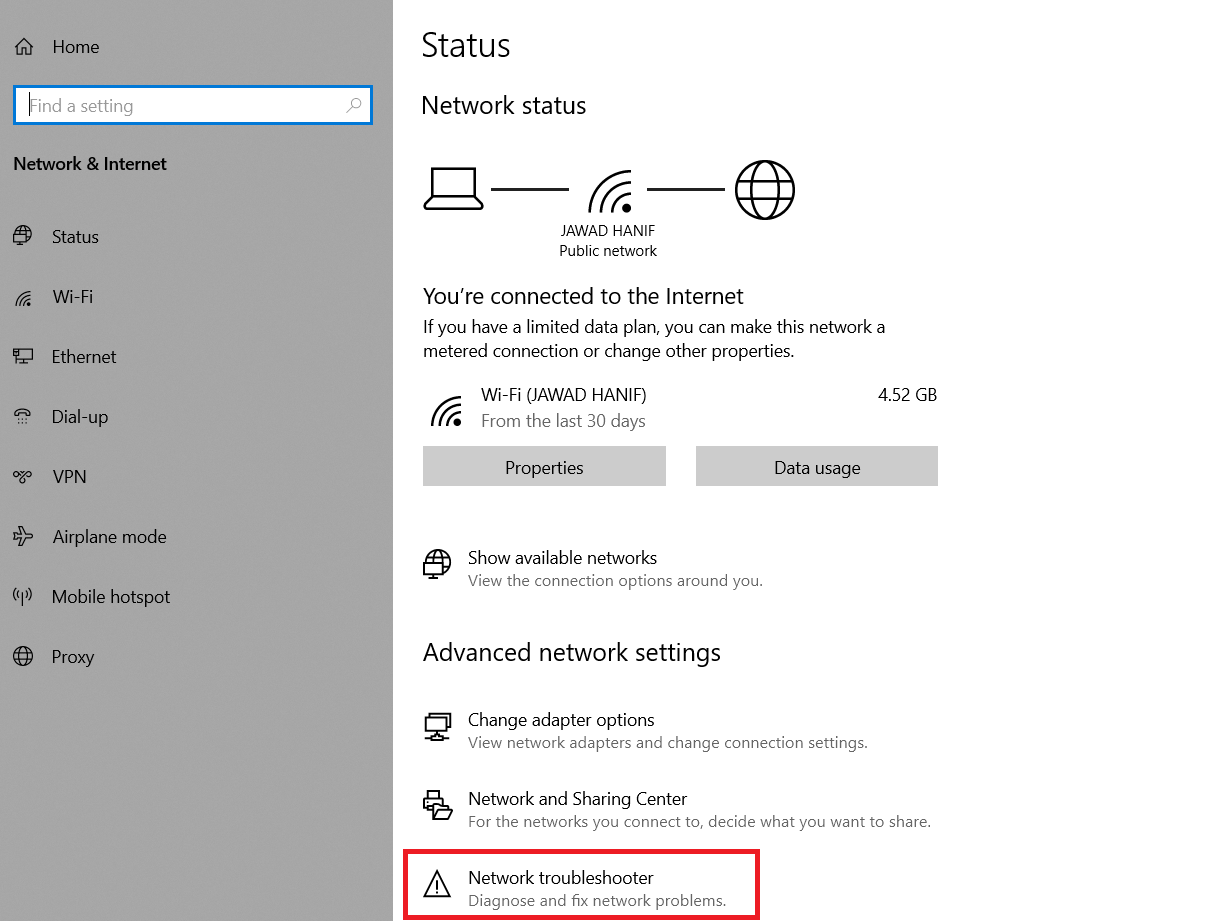The width and height of the screenshot is (1210, 921).
Task: Click the 'Advanced network settings' heading
Action: coord(572,653)
